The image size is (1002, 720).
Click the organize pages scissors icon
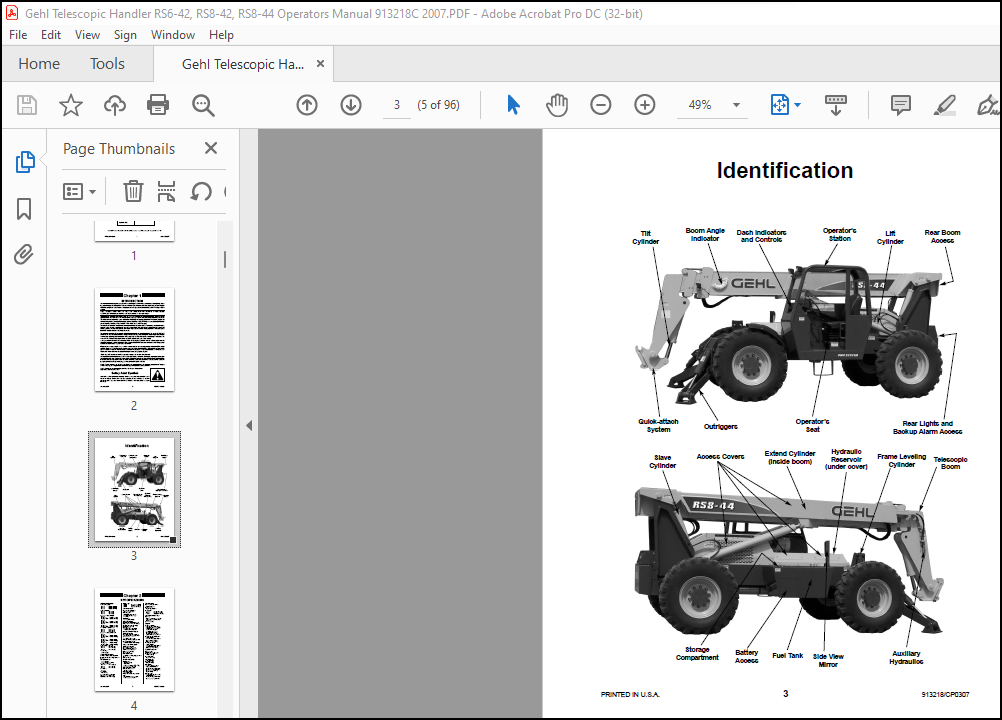click(x=166, y=191)
